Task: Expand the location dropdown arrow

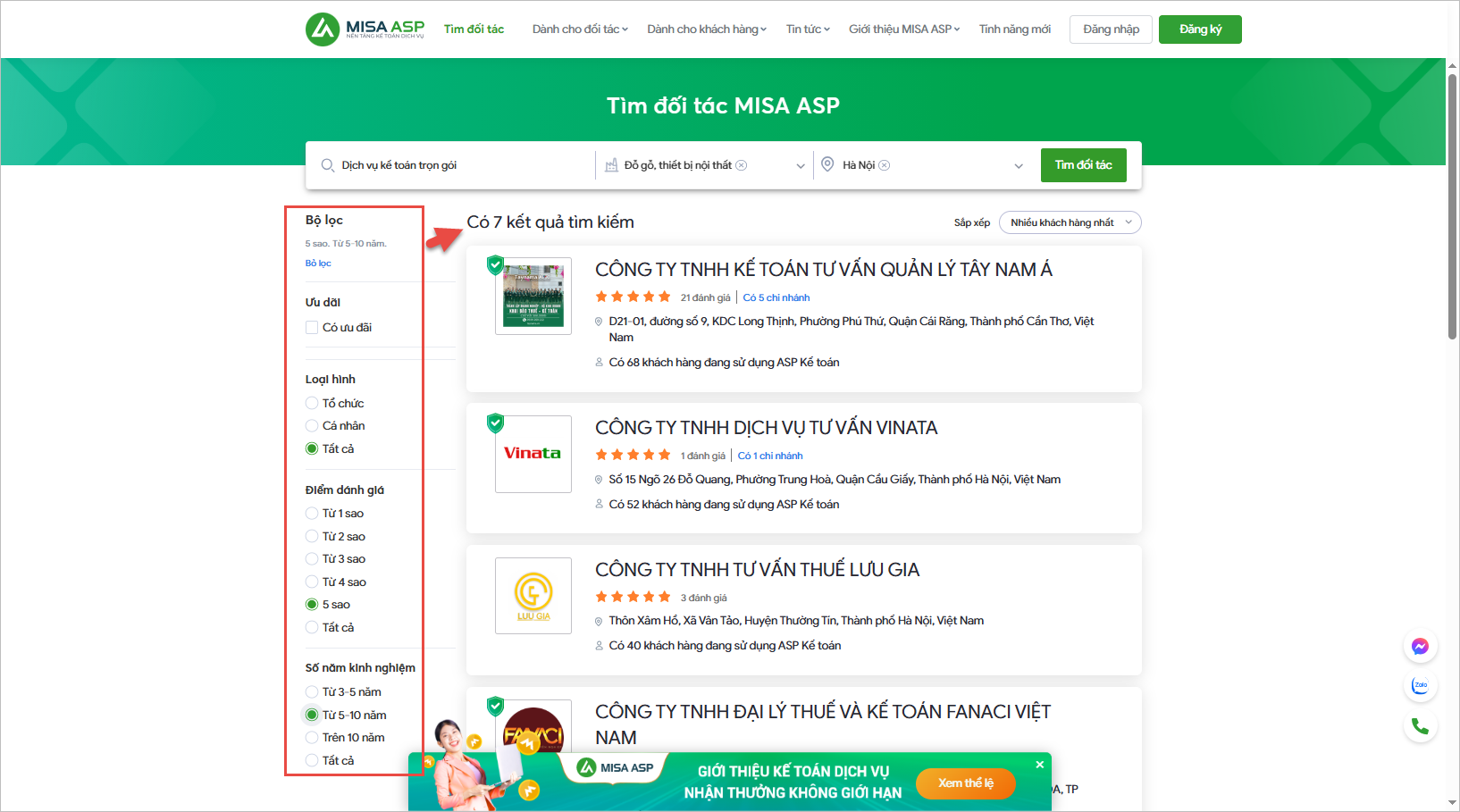Action: [x=1019, y=166]
